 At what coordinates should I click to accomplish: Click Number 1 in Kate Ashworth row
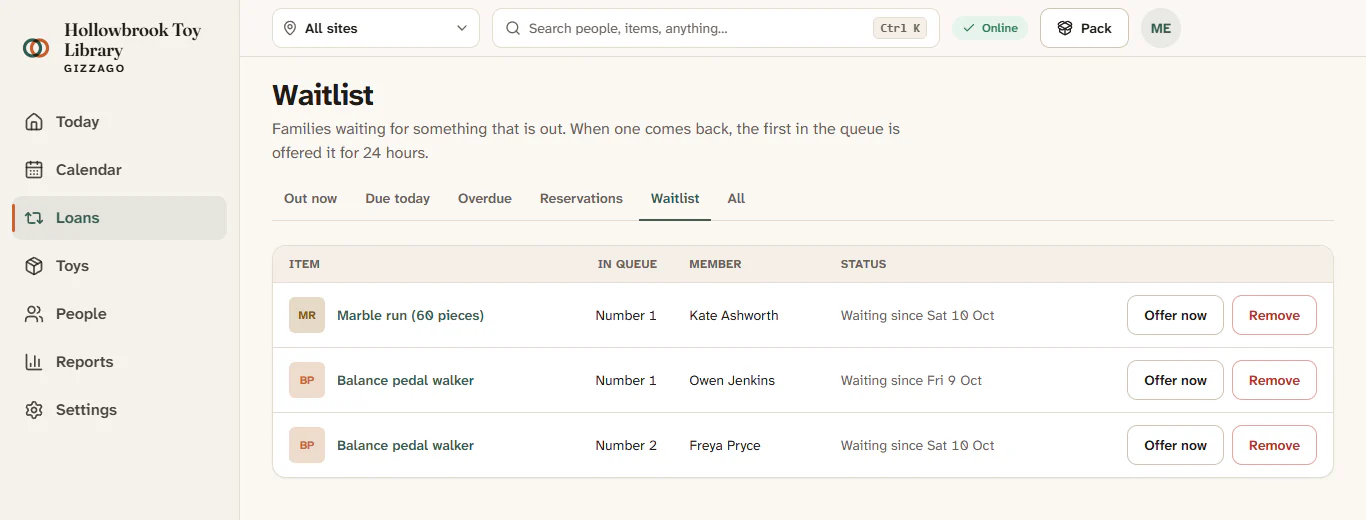(626, 315)
